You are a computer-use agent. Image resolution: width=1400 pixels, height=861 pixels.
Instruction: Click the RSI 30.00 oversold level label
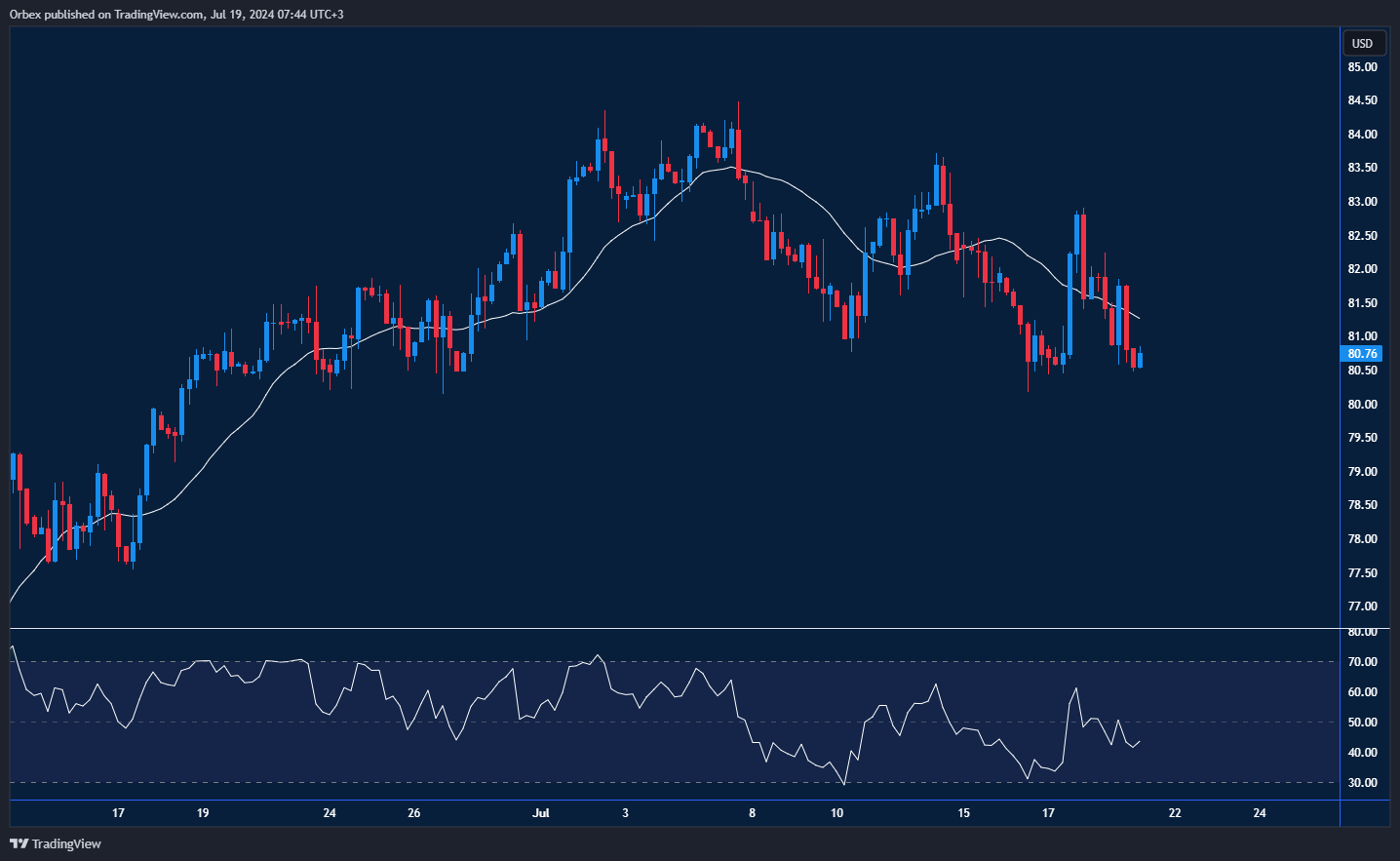tap(1362, 783)
